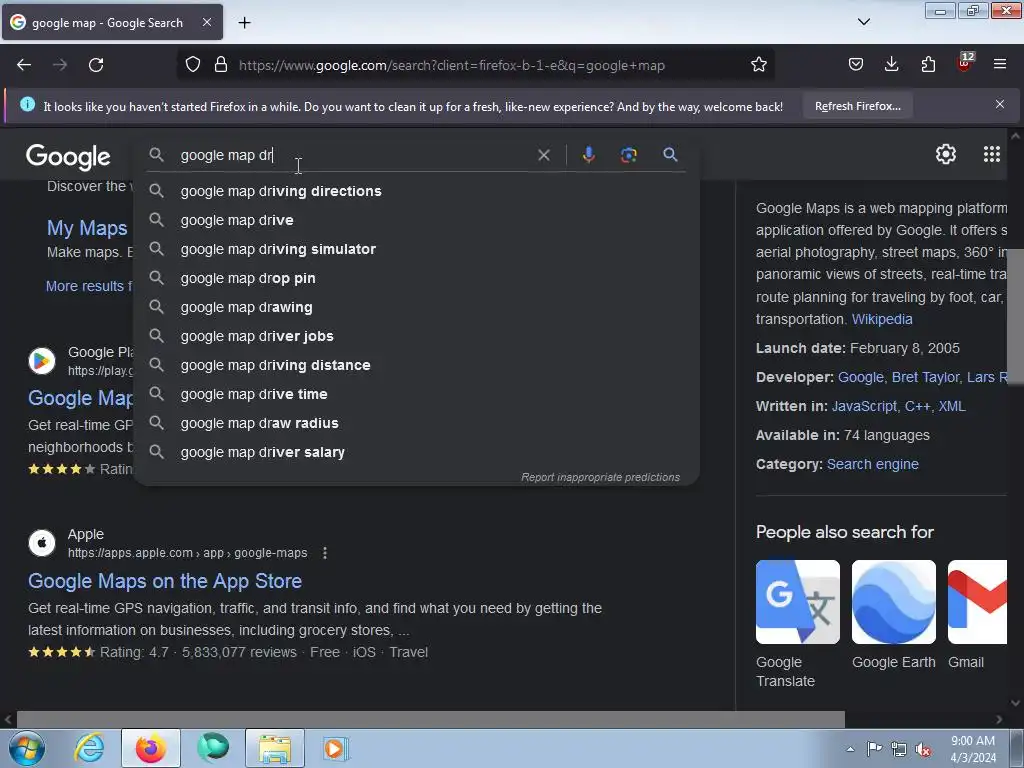Choose suggestion google map driving simulator

(417, 249)
